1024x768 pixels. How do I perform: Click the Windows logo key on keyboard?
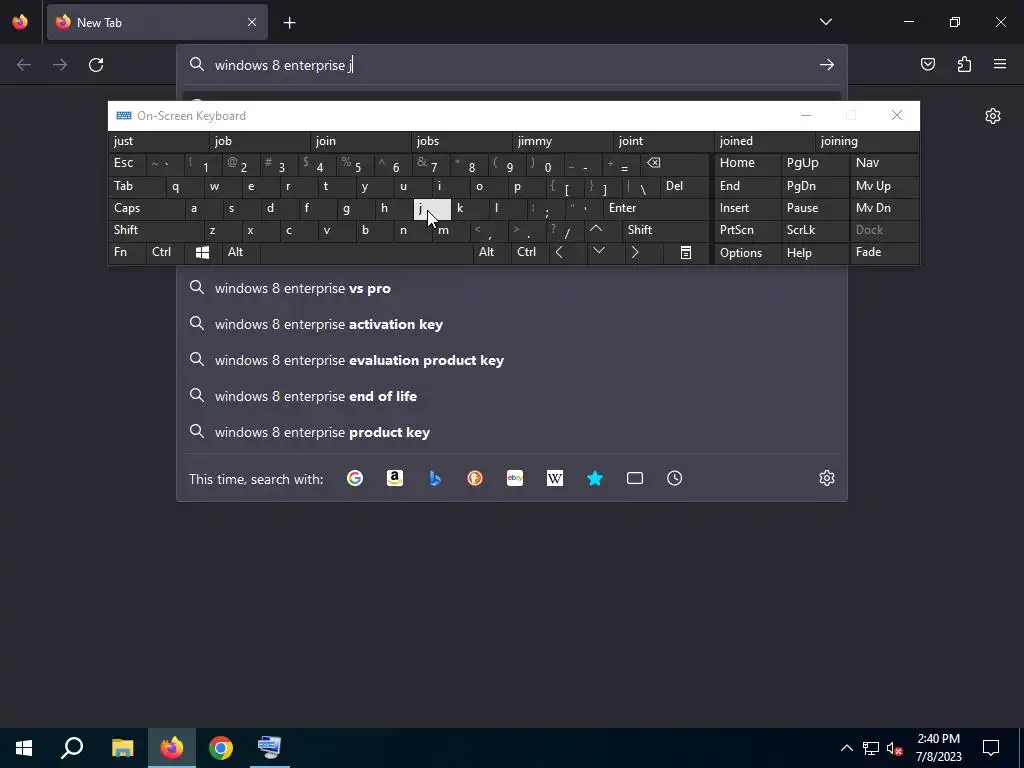click(202, 252)
